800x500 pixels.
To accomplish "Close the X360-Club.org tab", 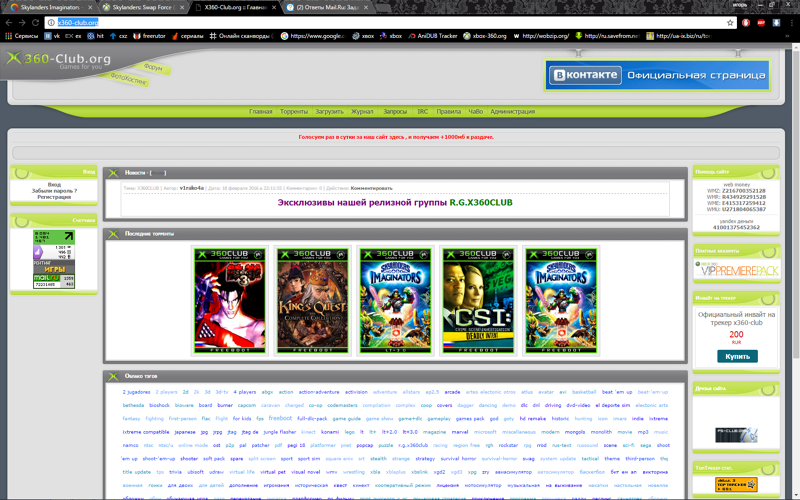I will [x=274, y=8].
